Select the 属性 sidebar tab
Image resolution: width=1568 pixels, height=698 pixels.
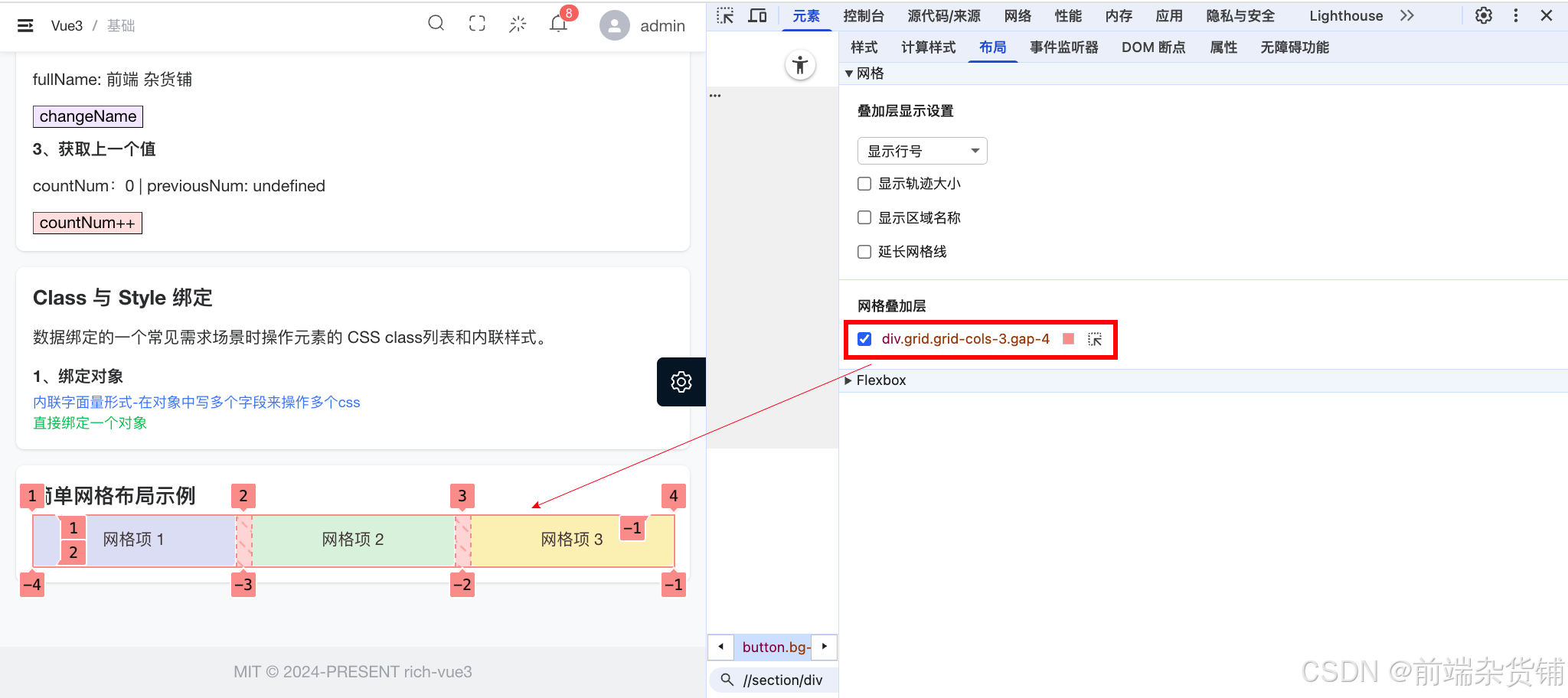1223,47
